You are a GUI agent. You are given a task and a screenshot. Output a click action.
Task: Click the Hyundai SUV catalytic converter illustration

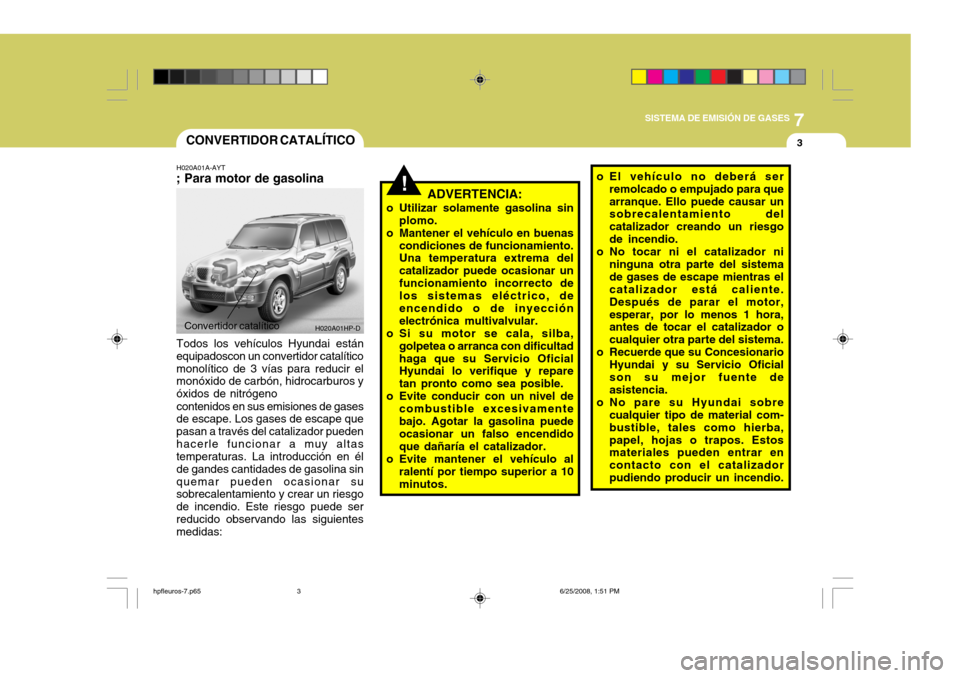[x=270, y=261]
